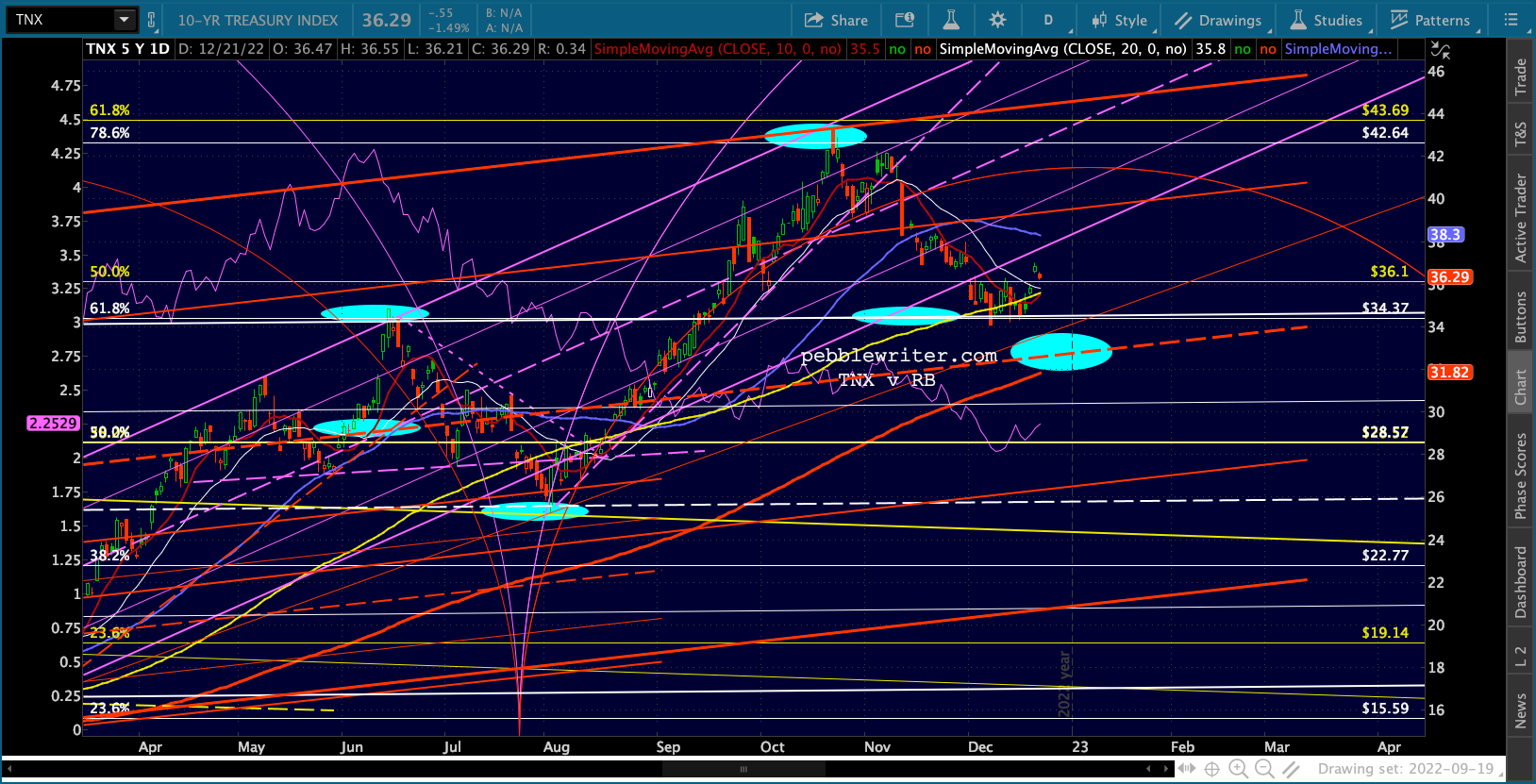Open the Drawings menu button

coord(1218,20)
